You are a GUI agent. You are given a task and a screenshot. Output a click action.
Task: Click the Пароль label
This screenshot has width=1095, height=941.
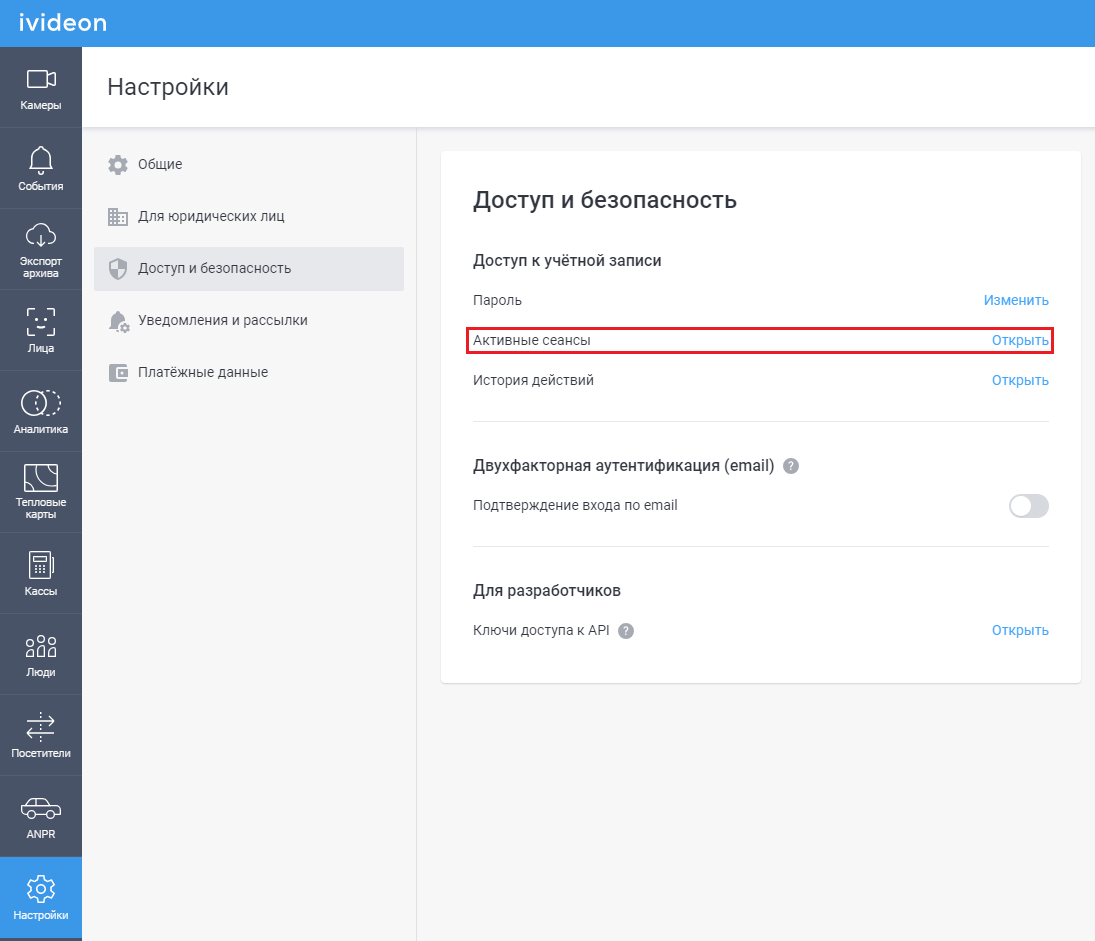click(497, 300)
